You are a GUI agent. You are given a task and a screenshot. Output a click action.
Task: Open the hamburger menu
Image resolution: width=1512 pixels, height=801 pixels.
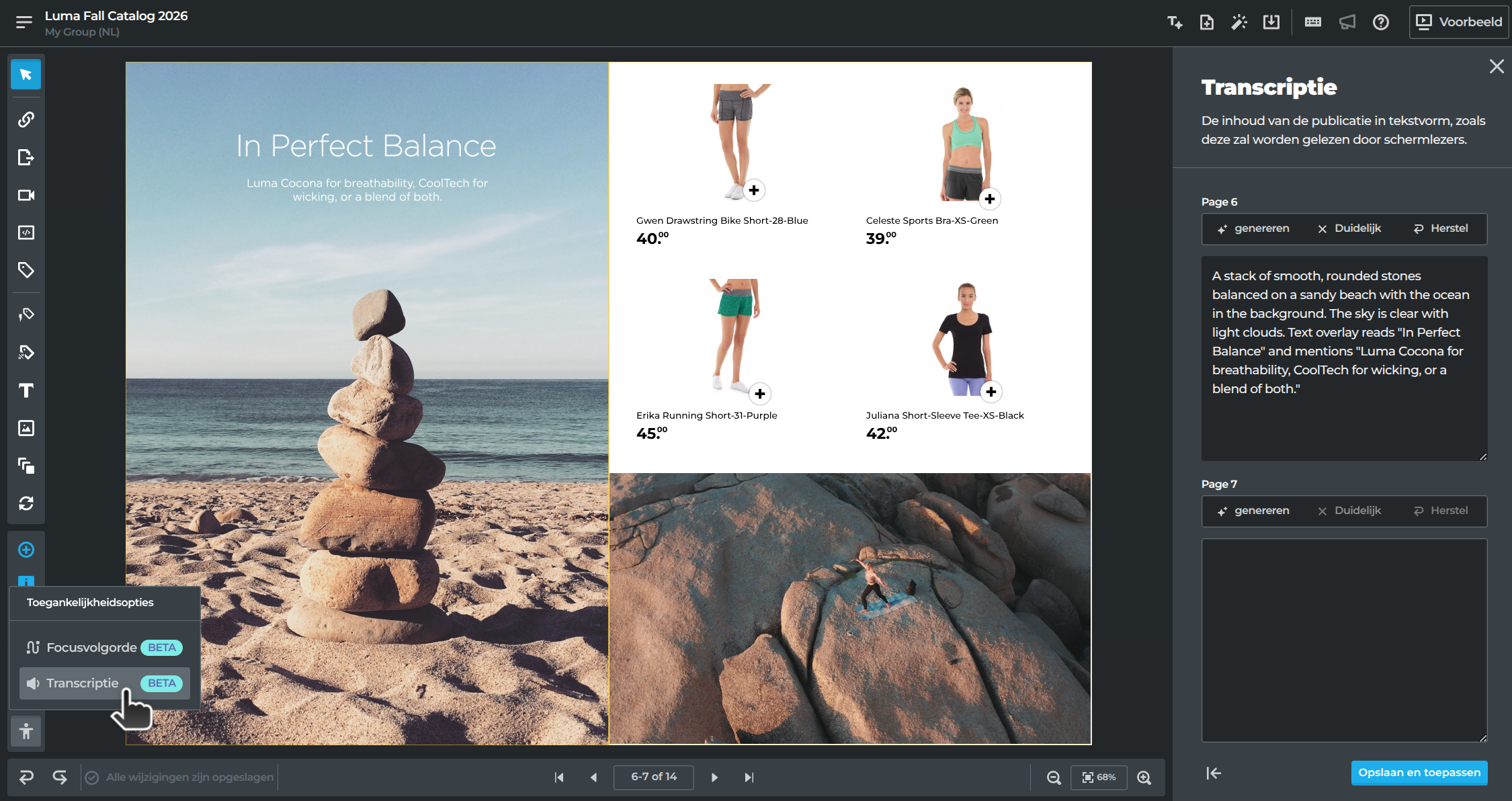tap(24, 22)
